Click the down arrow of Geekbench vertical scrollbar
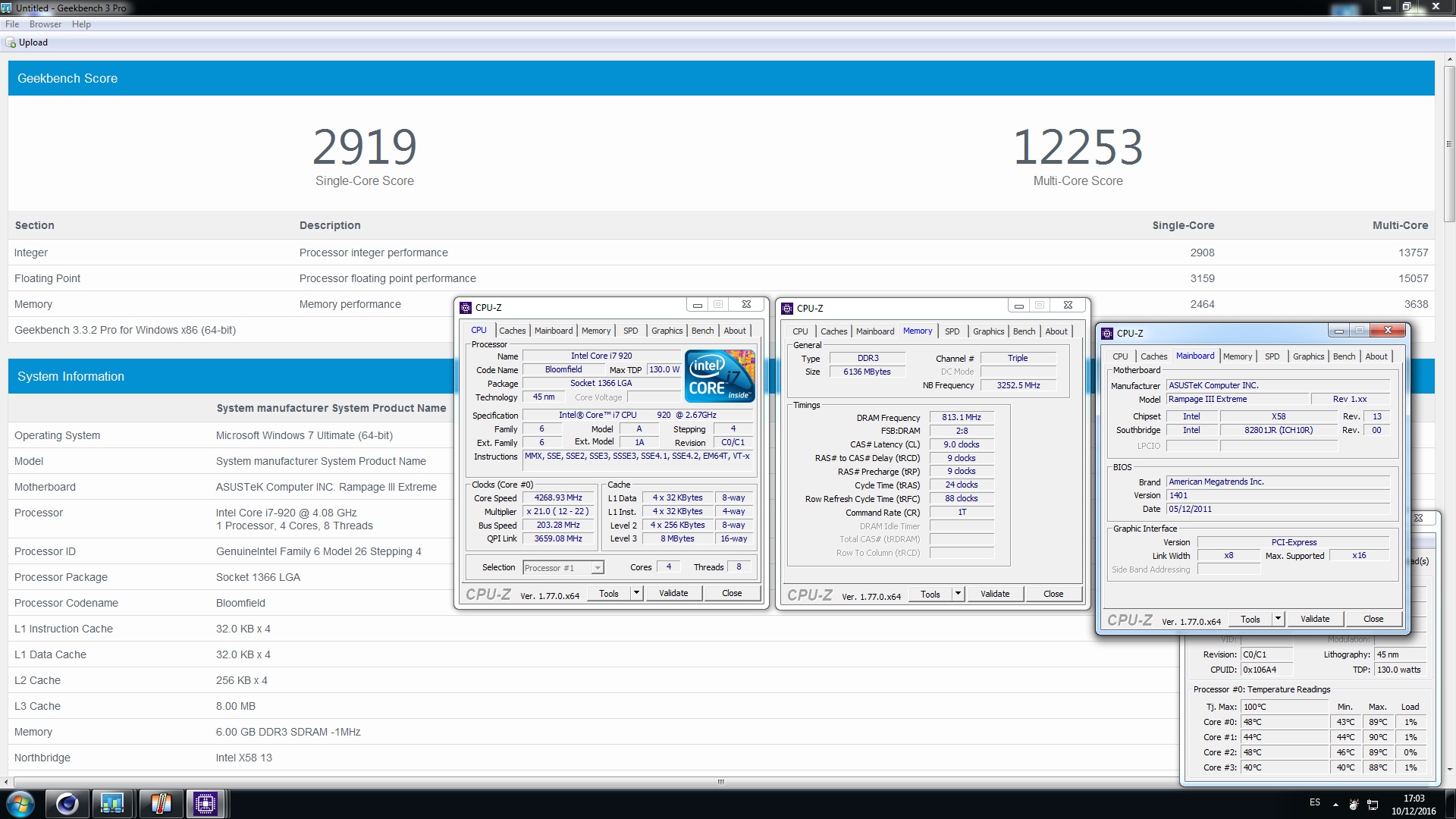Viewport: 1456px width, 819px height. click(1449, 769)
